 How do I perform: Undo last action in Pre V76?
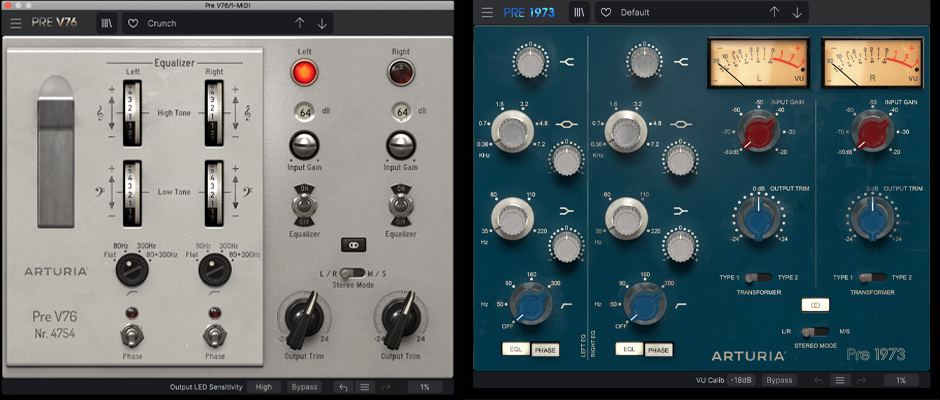pyautogui.click(x=343, y=387)
